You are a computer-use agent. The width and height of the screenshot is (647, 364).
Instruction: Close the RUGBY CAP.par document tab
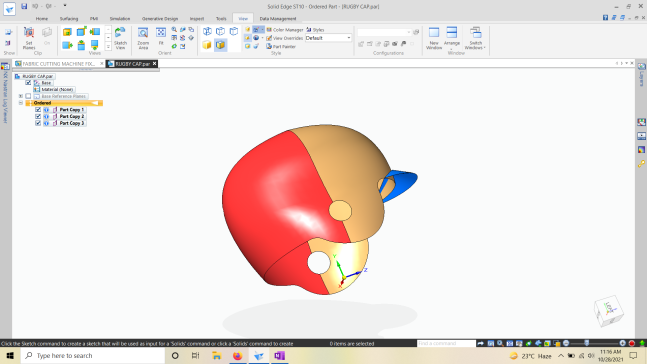click(154, 64)
